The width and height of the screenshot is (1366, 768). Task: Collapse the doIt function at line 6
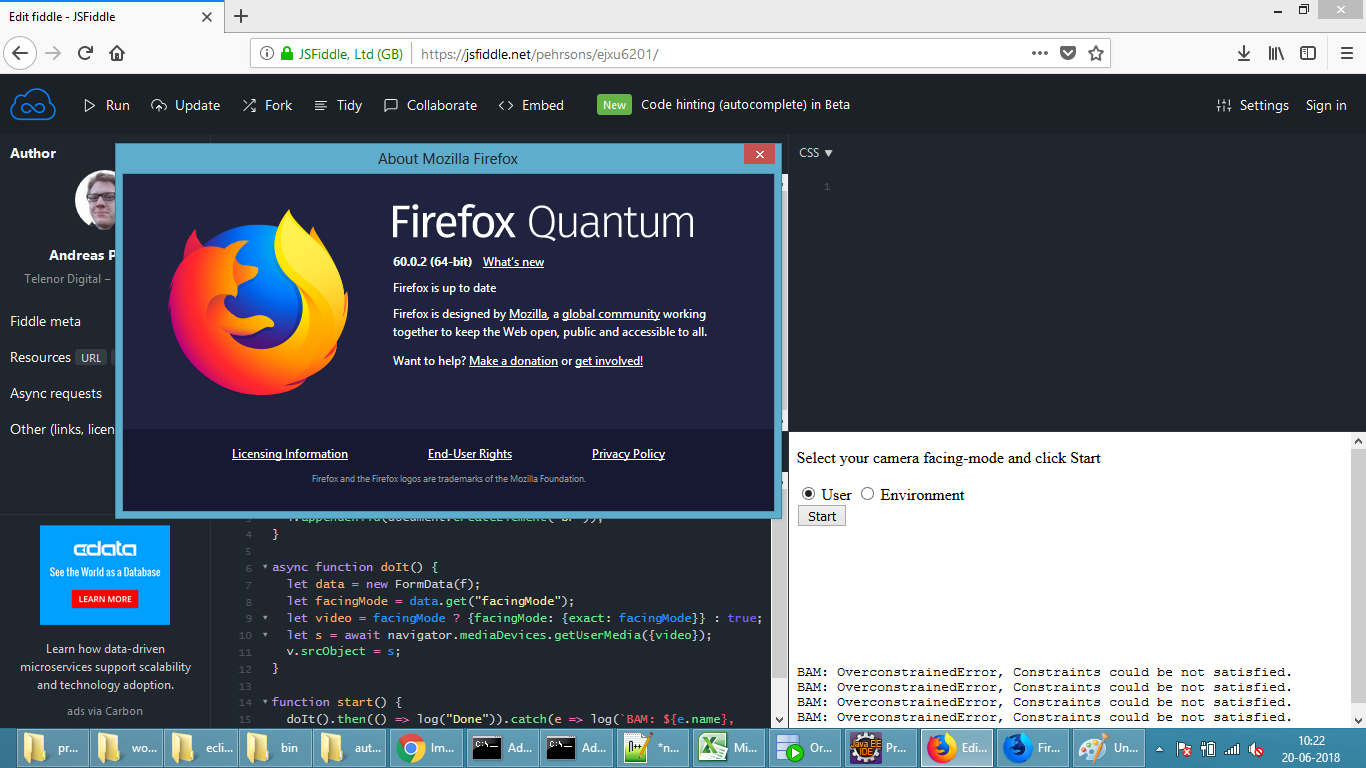(x=265, y=567)
